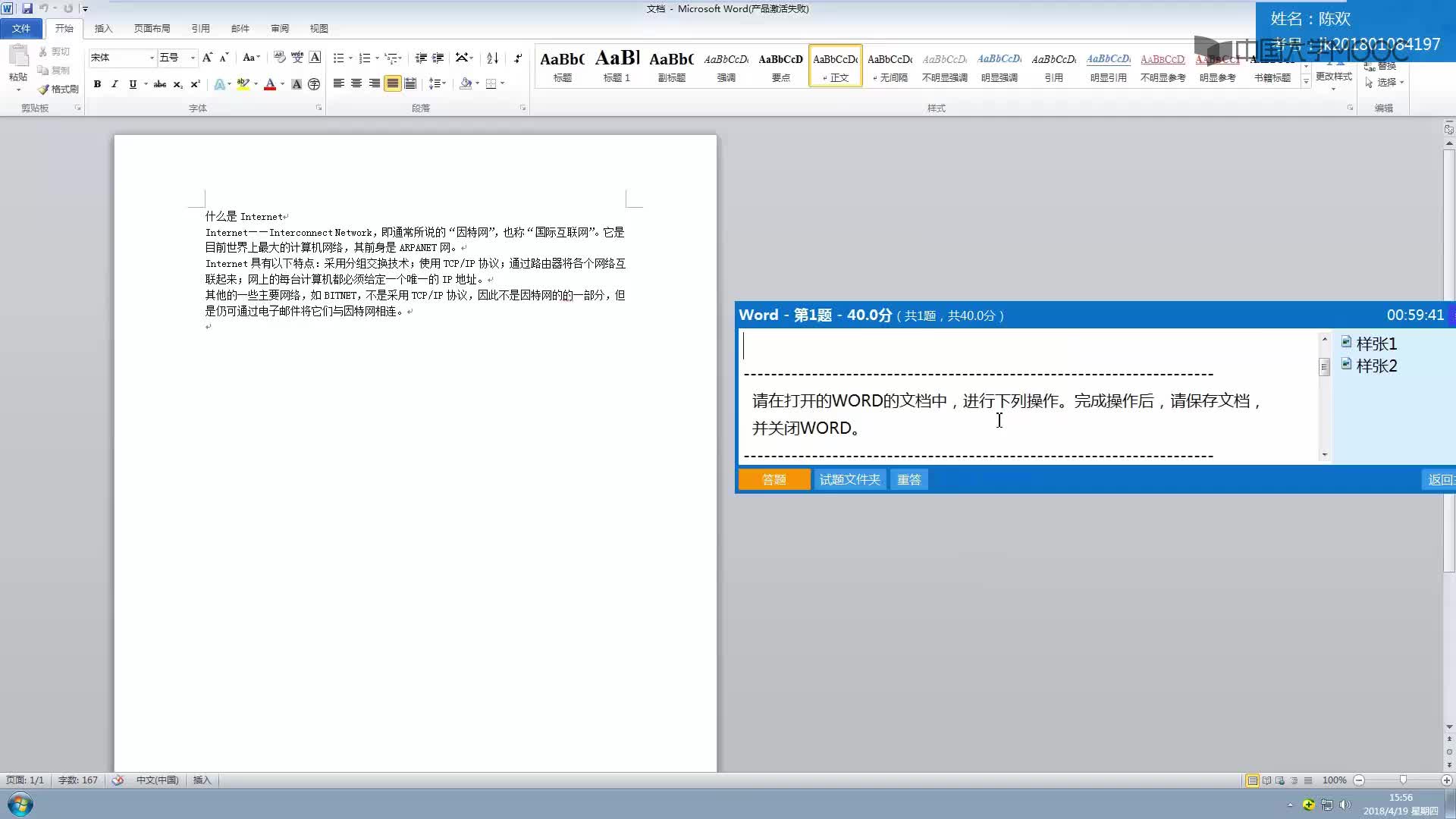Click the exam panel vertical scrollbar
This screenshot has width=1456, height=819.
tap(1325, 397)
